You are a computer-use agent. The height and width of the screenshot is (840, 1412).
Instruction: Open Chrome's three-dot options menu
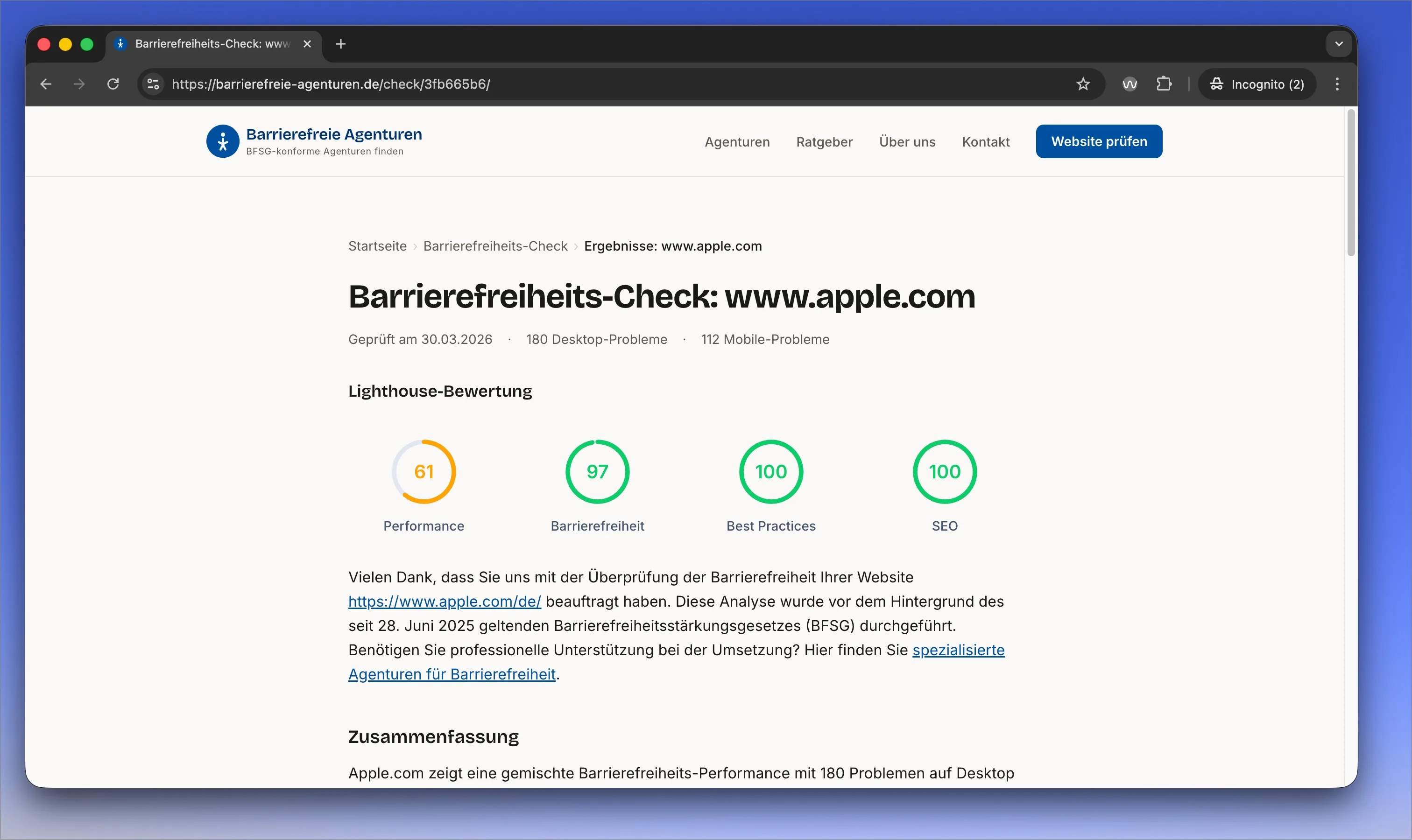click(x=1337, y=84)
